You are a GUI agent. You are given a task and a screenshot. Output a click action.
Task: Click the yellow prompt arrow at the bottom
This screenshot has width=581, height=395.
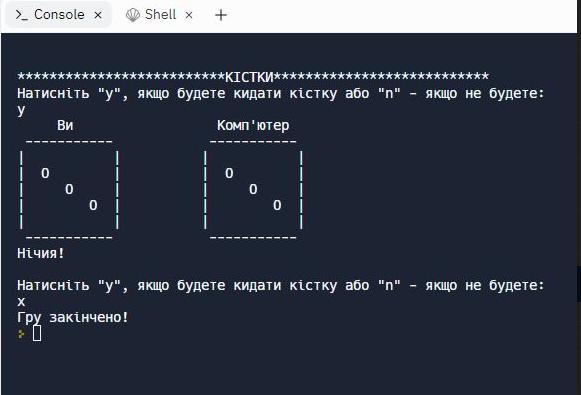(21, 334)
